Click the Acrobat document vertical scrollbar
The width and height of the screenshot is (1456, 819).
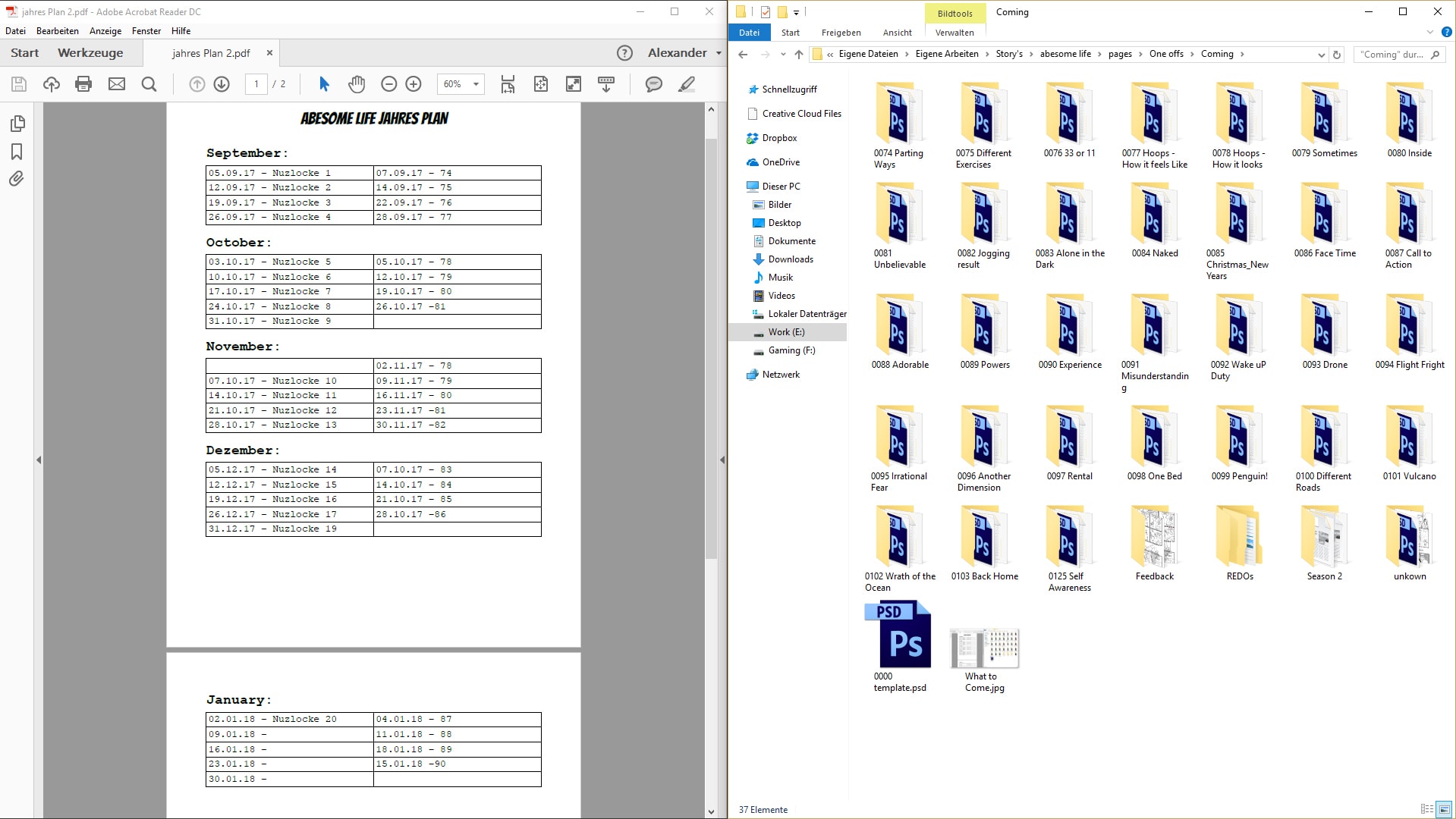click(711, 349)
